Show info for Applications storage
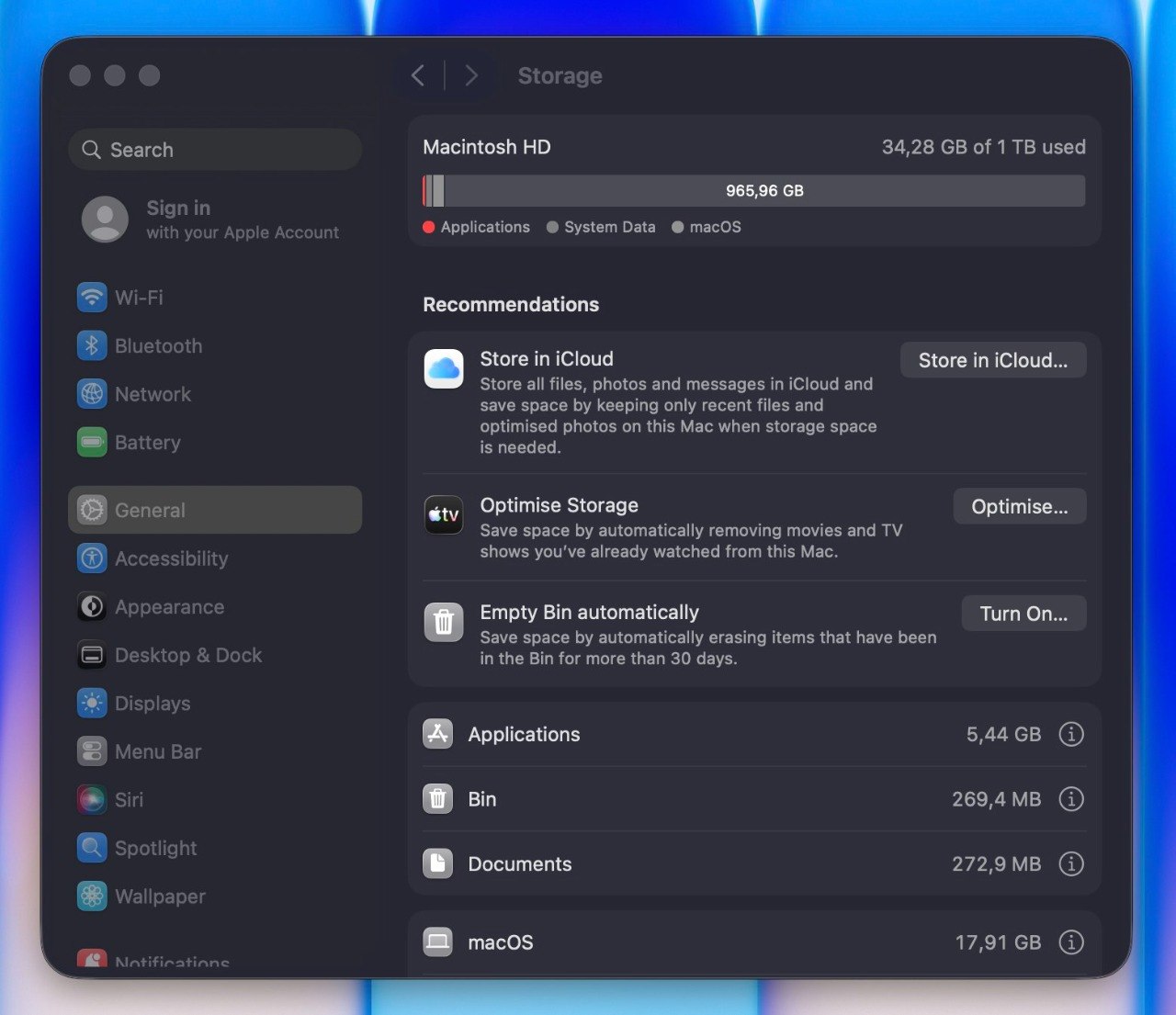 click(1071, 734)
